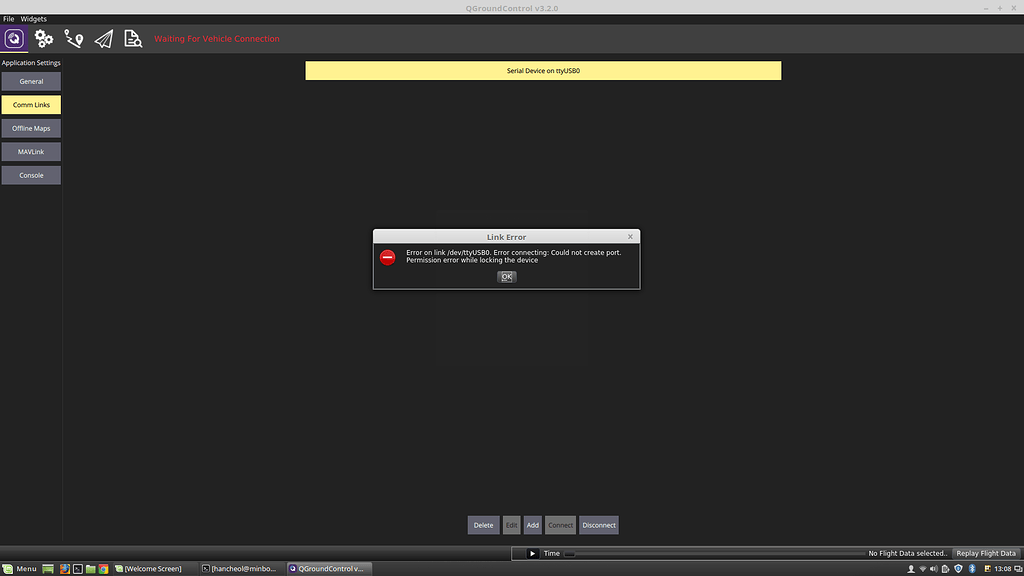The width and height of the screenshot is (1024, 576).
Task: Dismiss the Link Error with OK
Action: click(x=506, y=277)
